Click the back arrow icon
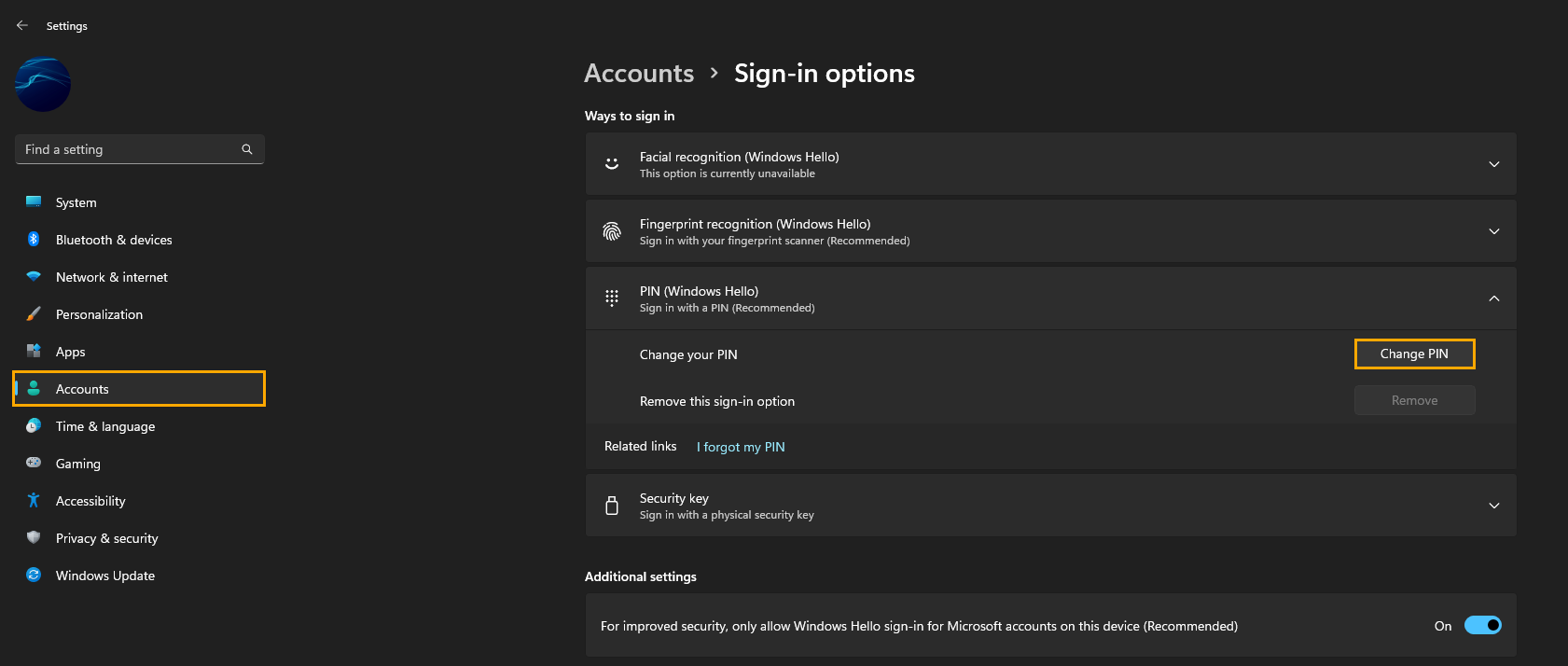Image resolution: width=1568 pixels, height=666 pixels. 22,25
